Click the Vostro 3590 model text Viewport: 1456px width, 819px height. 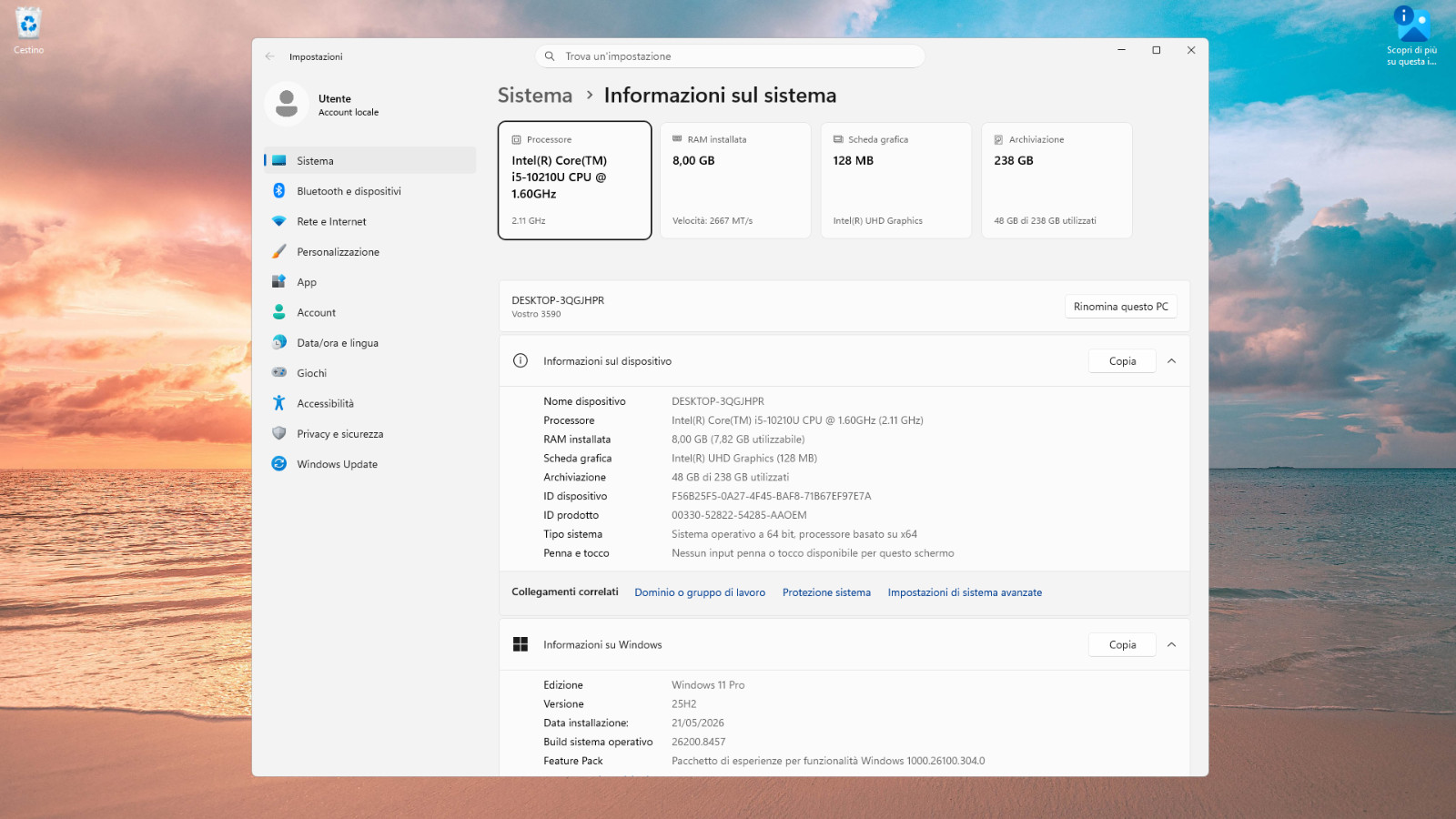[536, 314]
